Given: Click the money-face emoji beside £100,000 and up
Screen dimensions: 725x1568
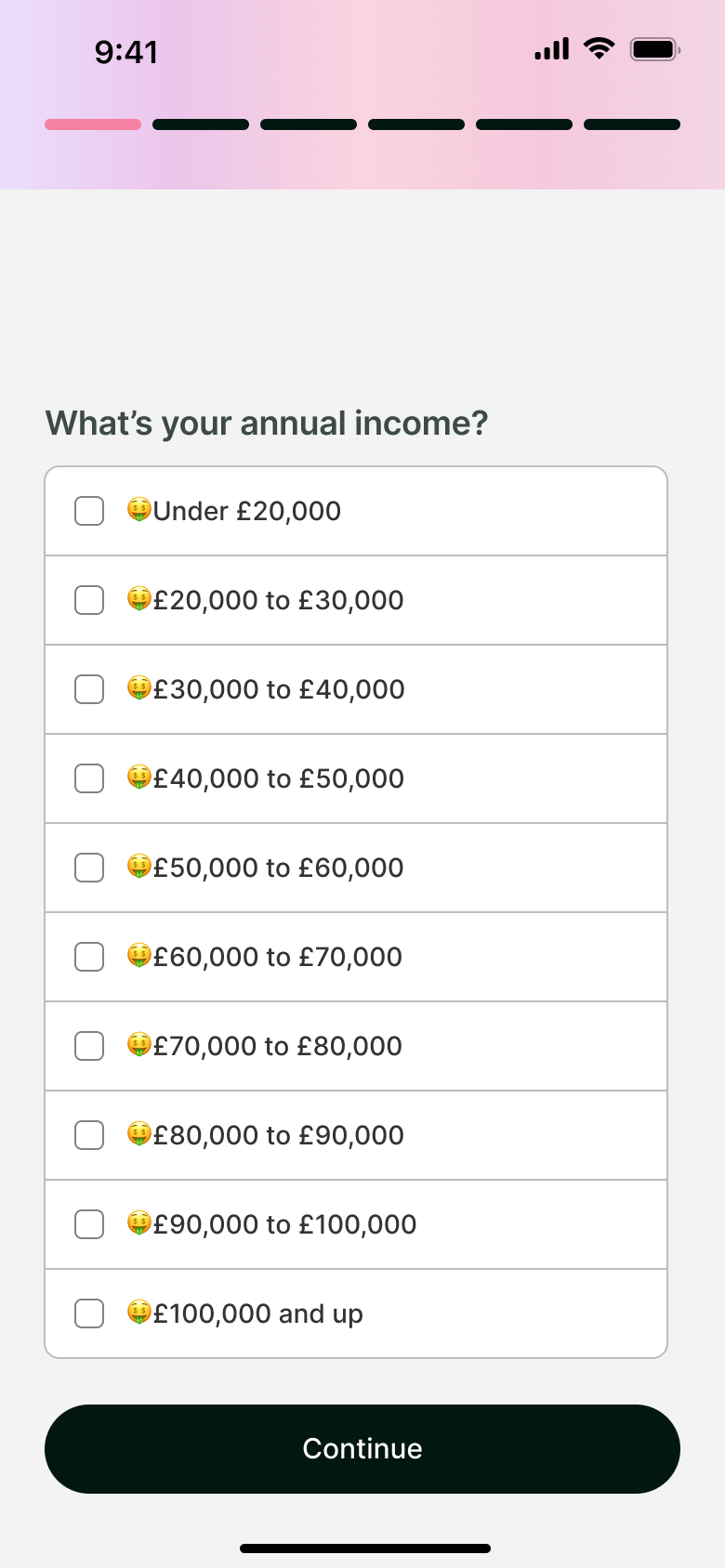Looking at the screenshot, I should click(139, 1313).
